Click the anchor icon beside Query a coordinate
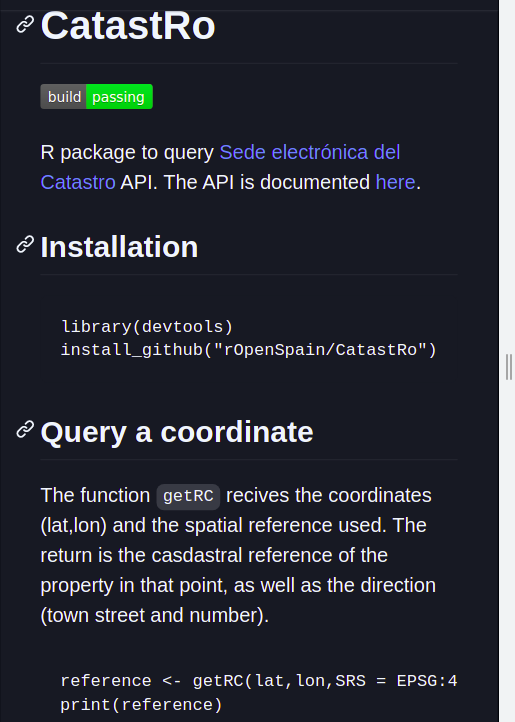Image resolution: width=515 pixels, height=722 pixels. pos(25,429)
